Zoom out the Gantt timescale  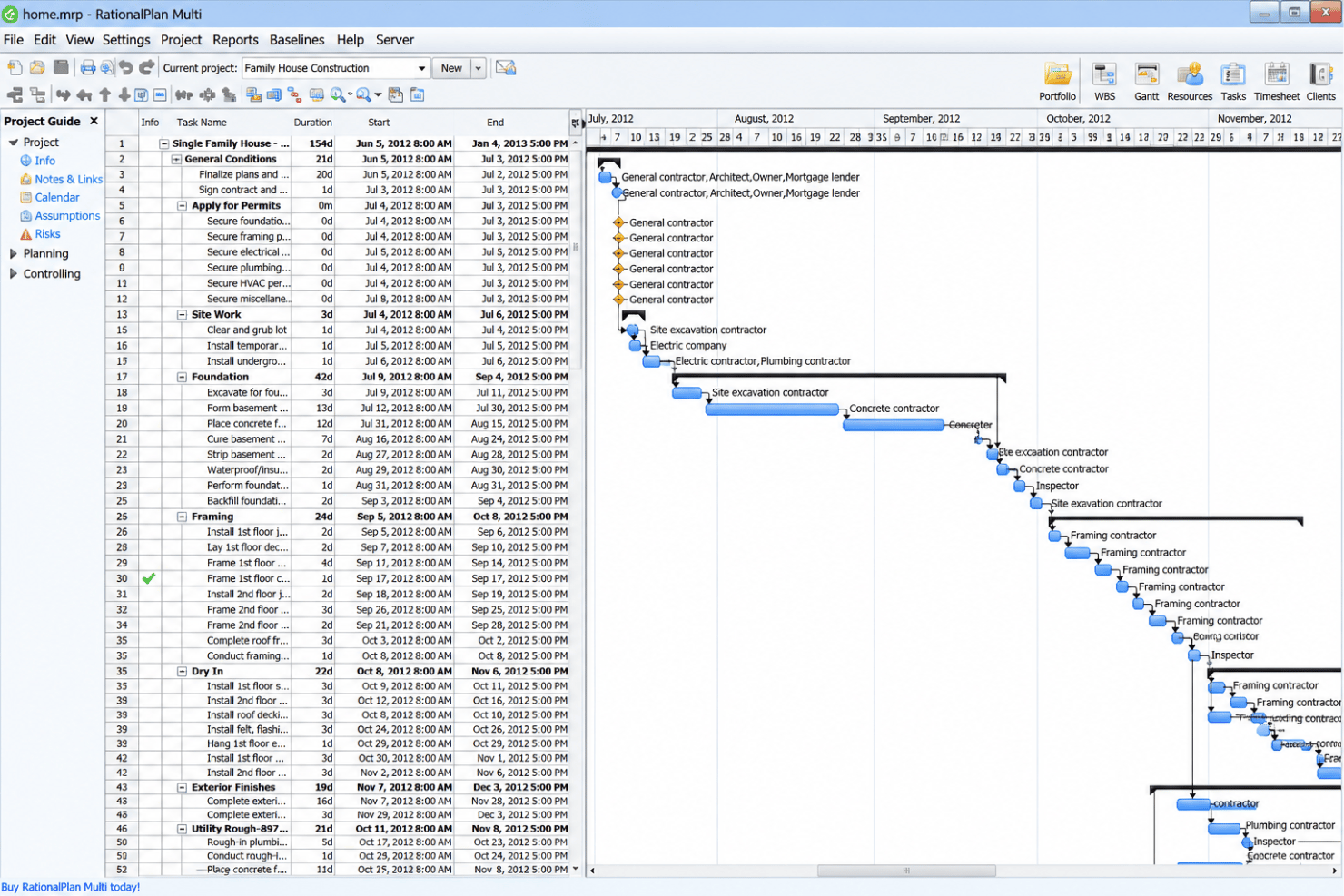pos(363,95)
